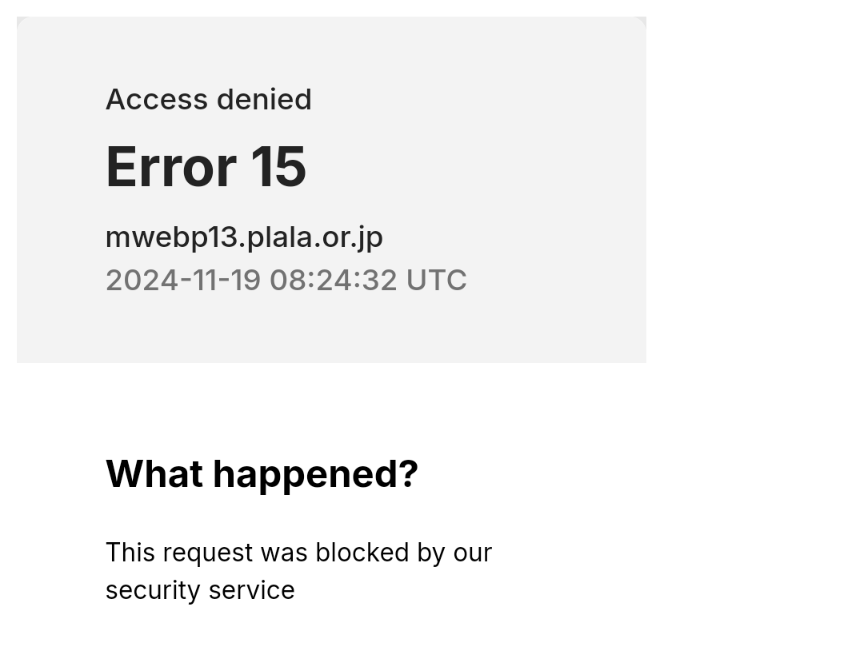The image size is (864, 648).
Task: Click the 'What happened?' heading
Action: tap(262, 475)
